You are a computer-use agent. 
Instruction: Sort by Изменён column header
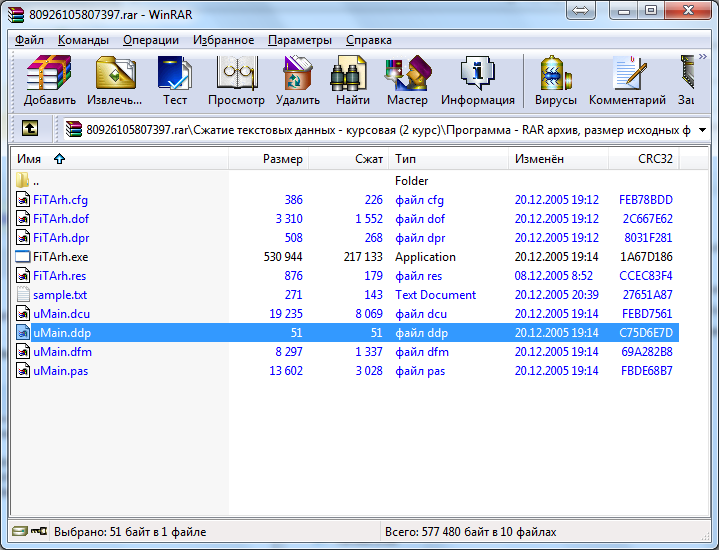coord(559,159)
